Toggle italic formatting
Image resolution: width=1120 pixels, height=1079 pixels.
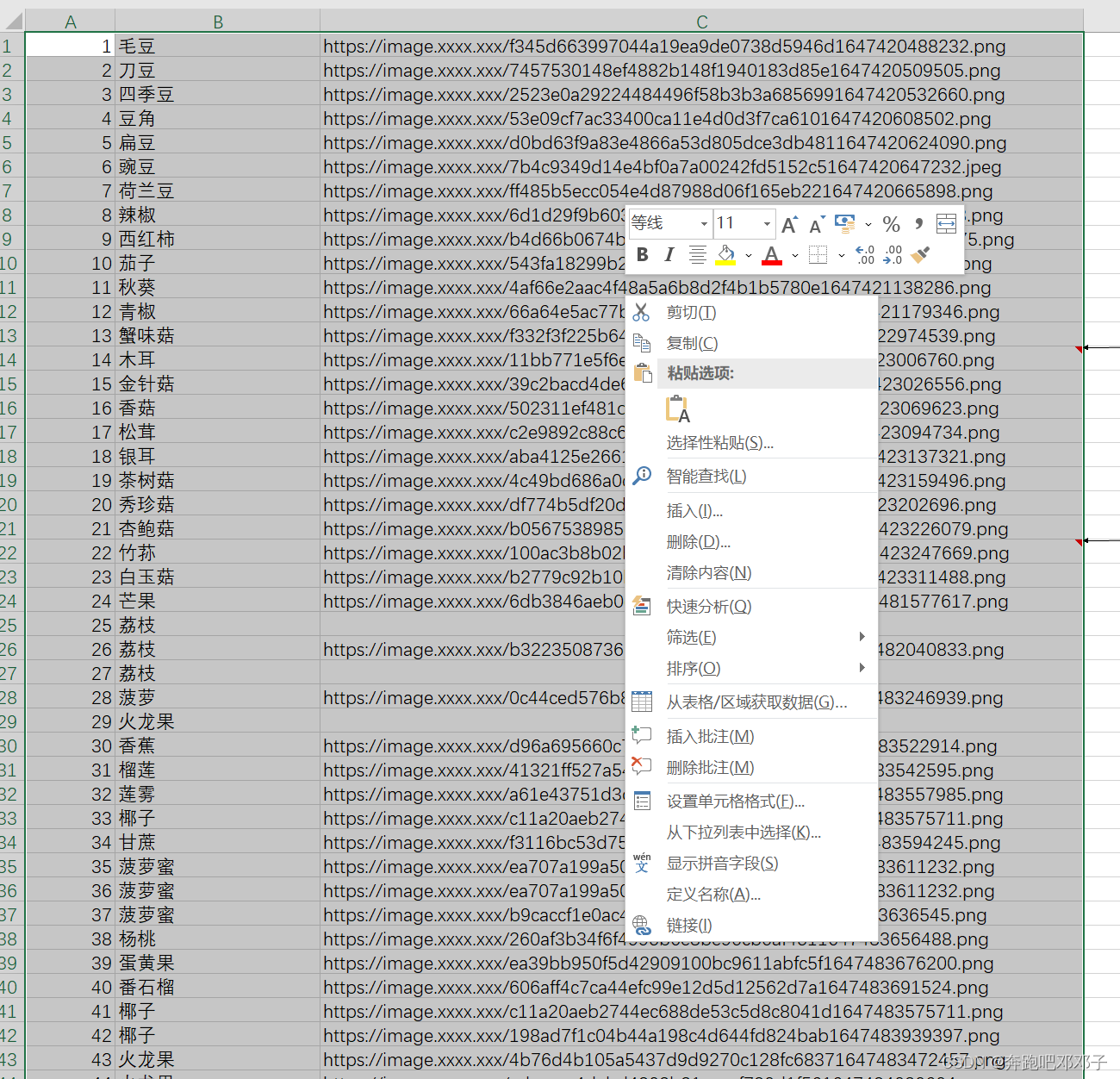pyautogui.click(x=669, y=254)
